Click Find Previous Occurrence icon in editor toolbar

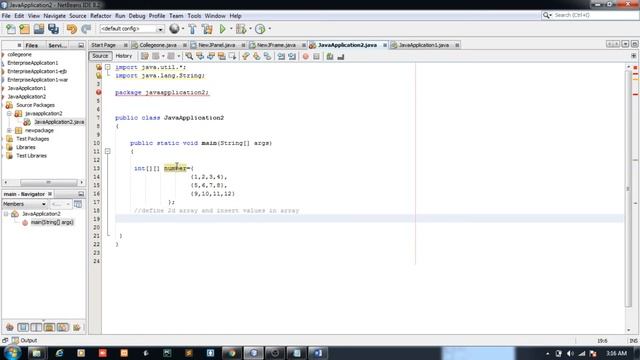coord(200,56)
